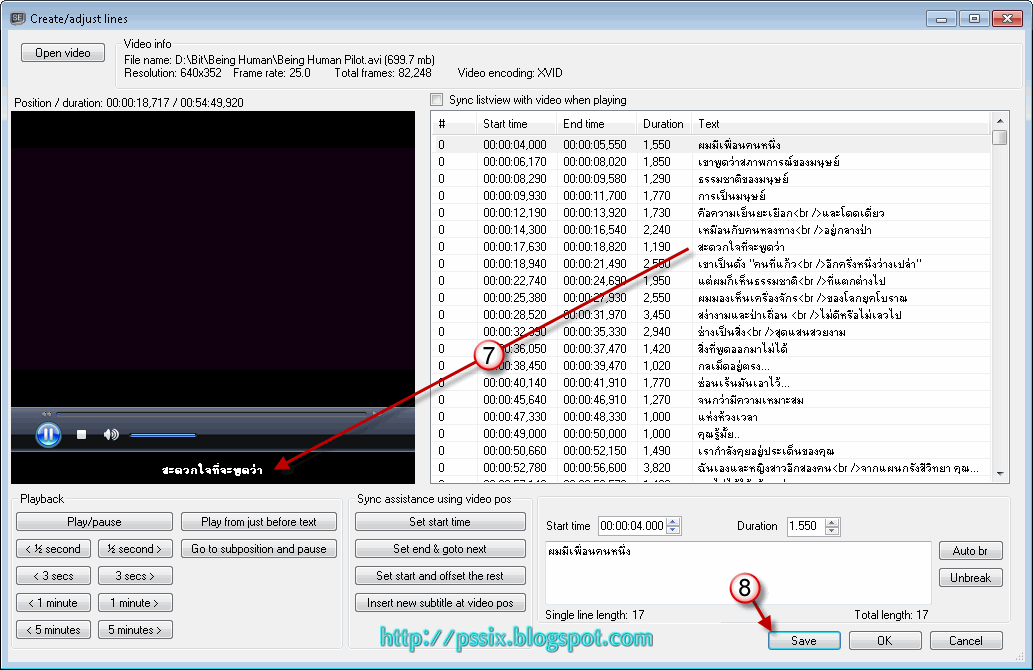Select subtitle row starting 00:00:22,740
The width and height of the screenshot is (1033, 670).
712,281
